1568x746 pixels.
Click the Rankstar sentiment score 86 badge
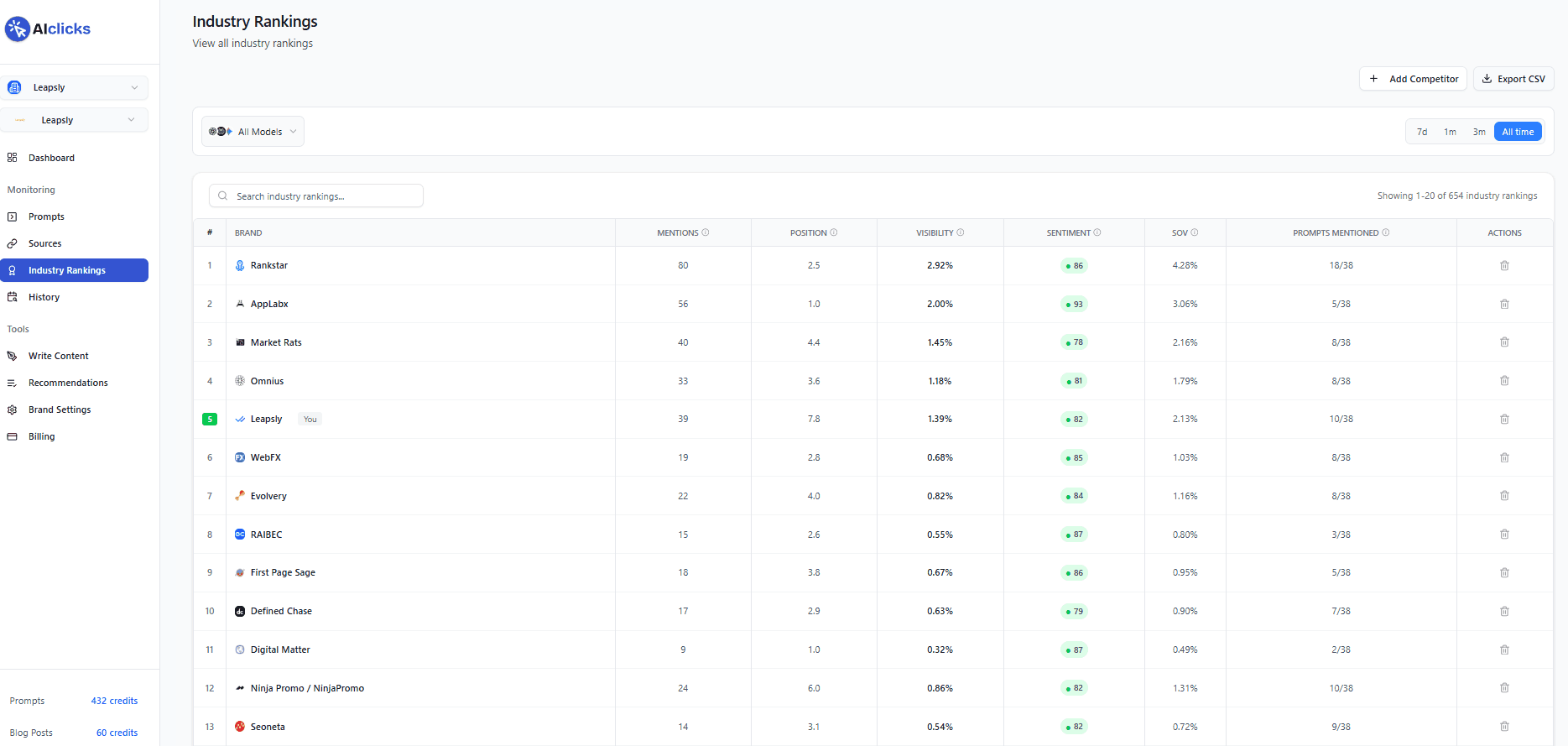tap(1074, 265)
